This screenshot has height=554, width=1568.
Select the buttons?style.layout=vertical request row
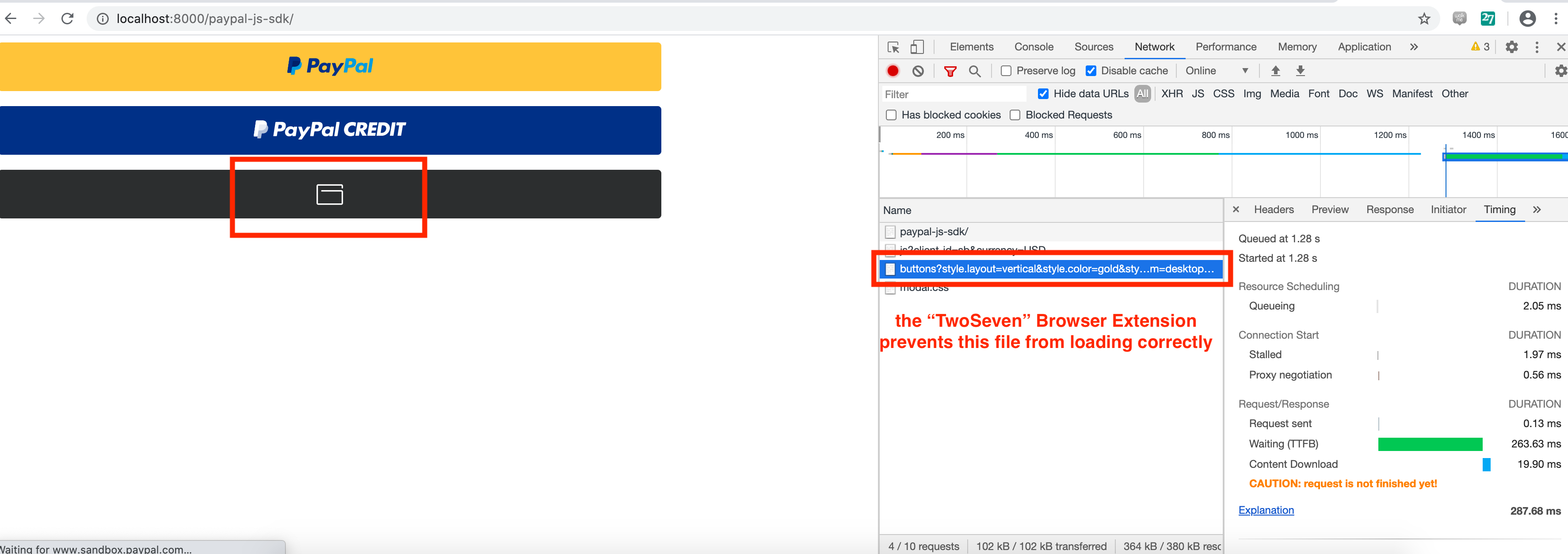(1051, 269)
